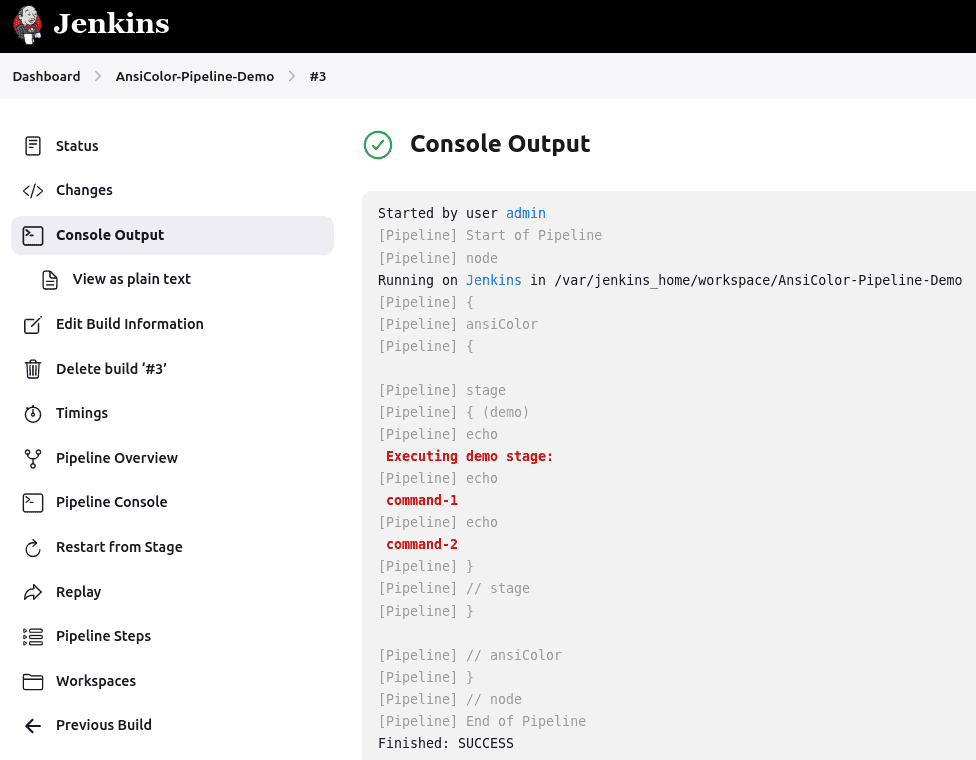Open the Jenkins node link in console
976x760 pixels.
494,281
